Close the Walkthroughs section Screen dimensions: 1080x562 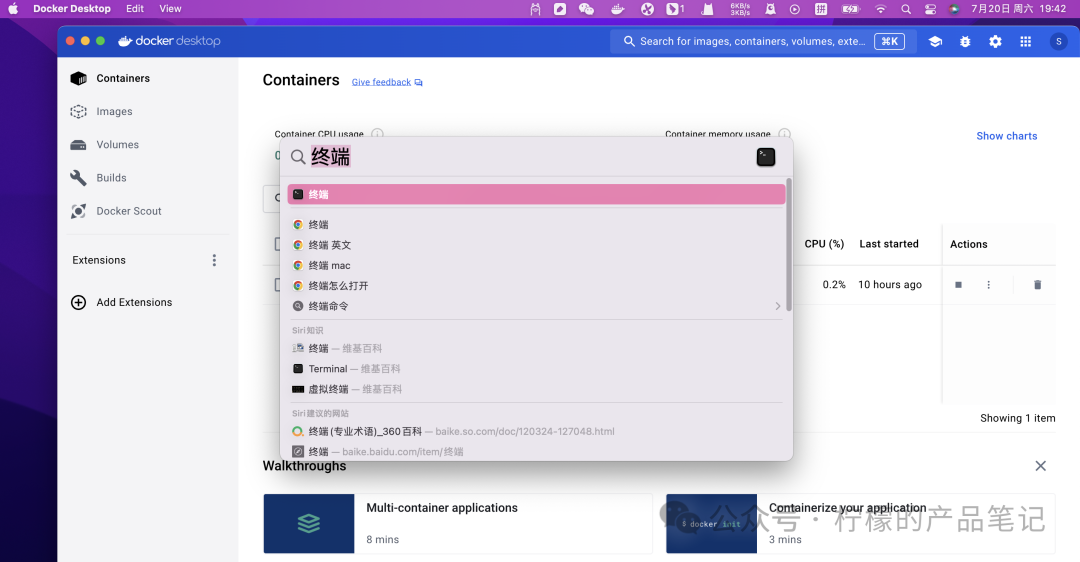tap(1041, 466)
